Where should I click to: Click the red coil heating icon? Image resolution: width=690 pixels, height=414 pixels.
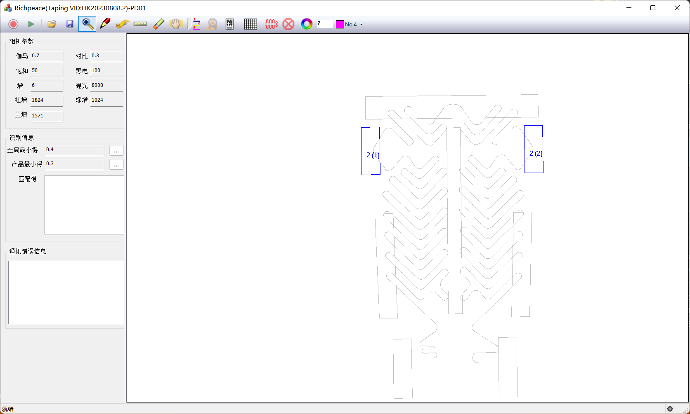click(x=271, y=23)
